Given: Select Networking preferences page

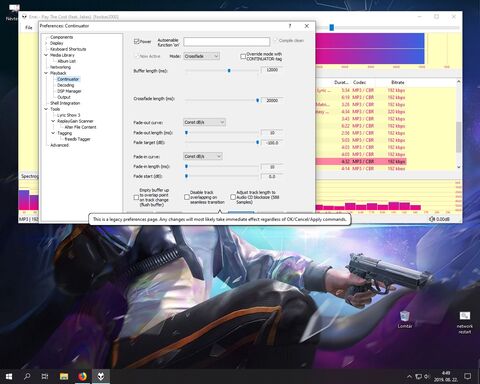Looking at the screenshot, I should coord(60,67).
